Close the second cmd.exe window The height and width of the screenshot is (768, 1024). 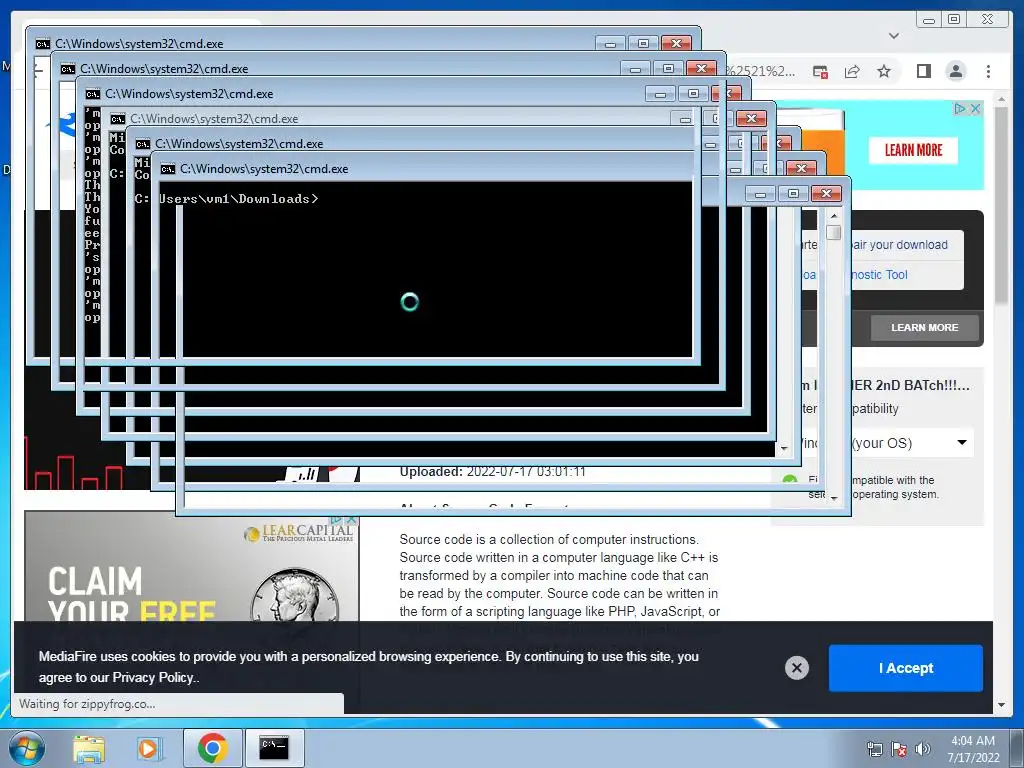click(701, 69)
